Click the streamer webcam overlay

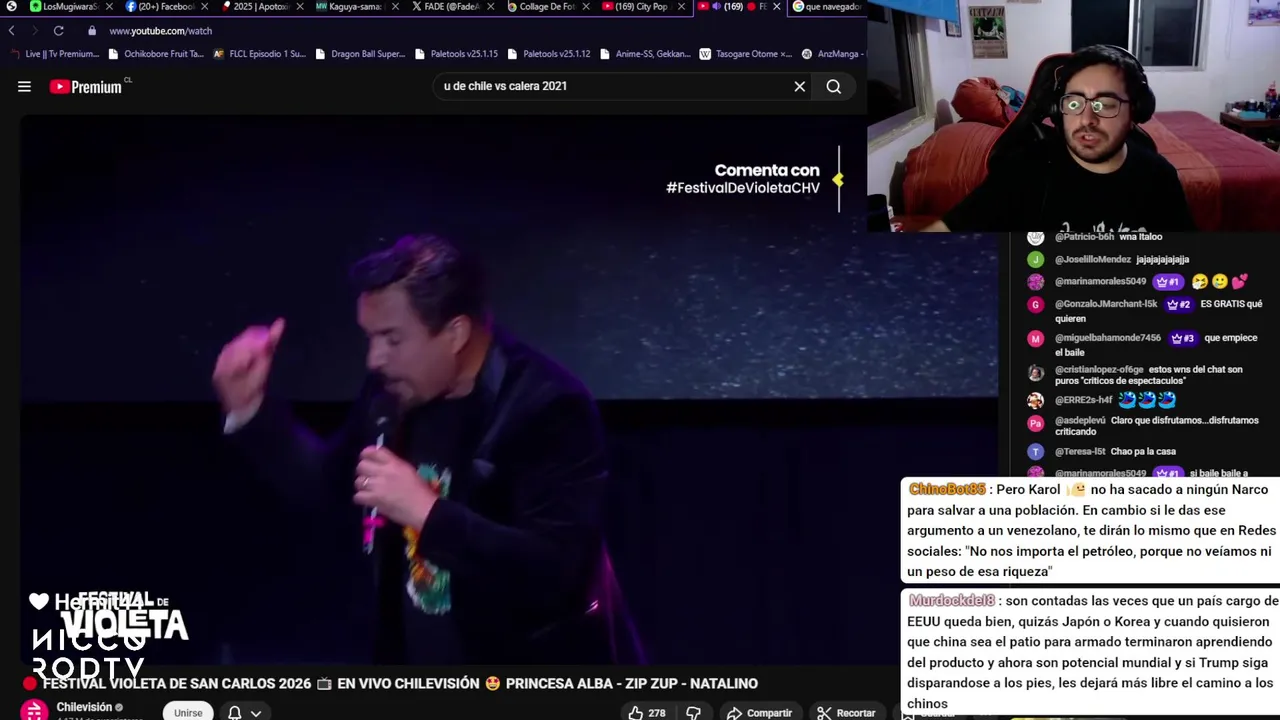[1073, 115]
